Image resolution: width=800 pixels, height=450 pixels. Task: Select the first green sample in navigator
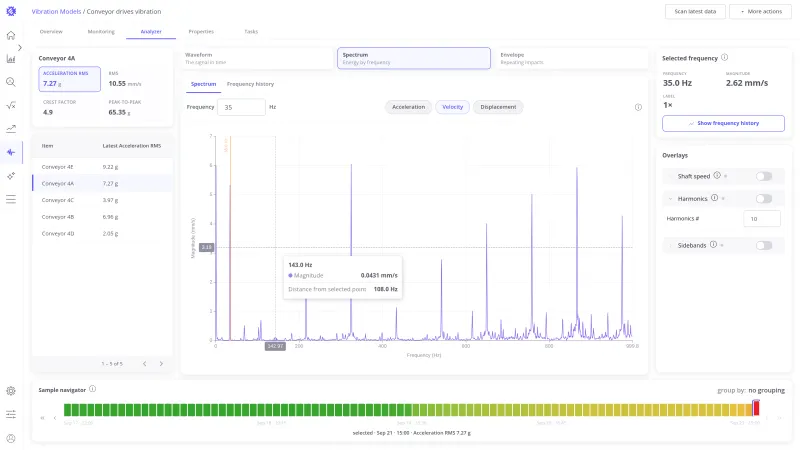[67, 409]
